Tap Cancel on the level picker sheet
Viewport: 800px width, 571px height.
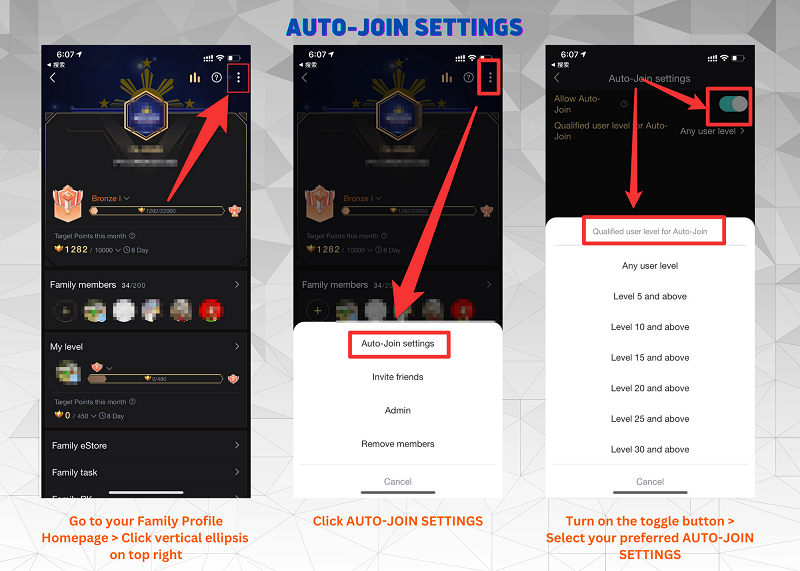pyautogui.click(x=650, y=482)
